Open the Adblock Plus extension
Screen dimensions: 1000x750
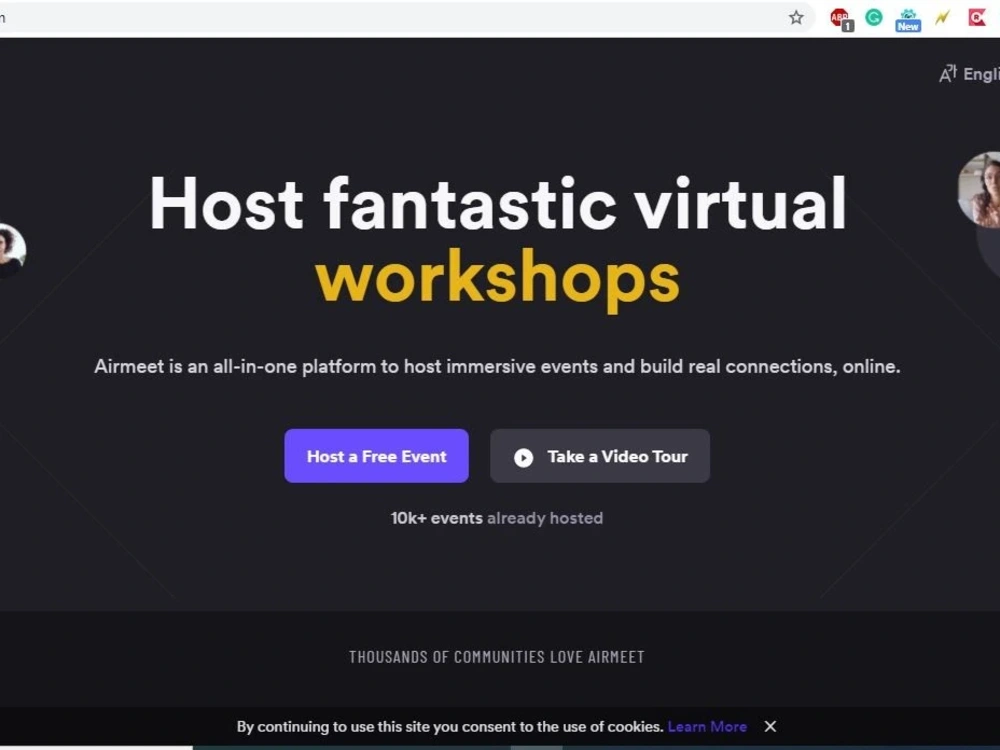coord(842,19)
